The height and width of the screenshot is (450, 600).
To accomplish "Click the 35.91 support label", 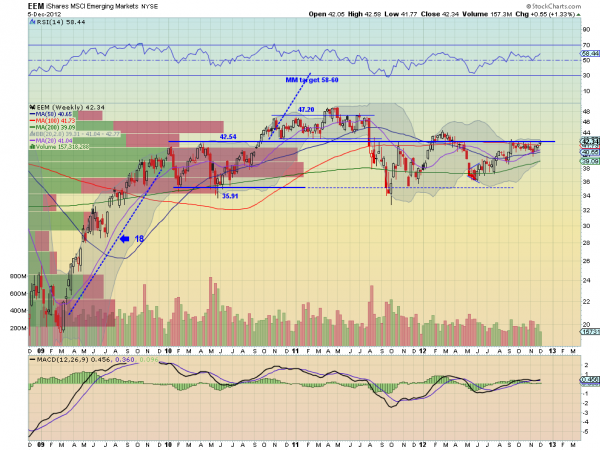I will 230,196.
